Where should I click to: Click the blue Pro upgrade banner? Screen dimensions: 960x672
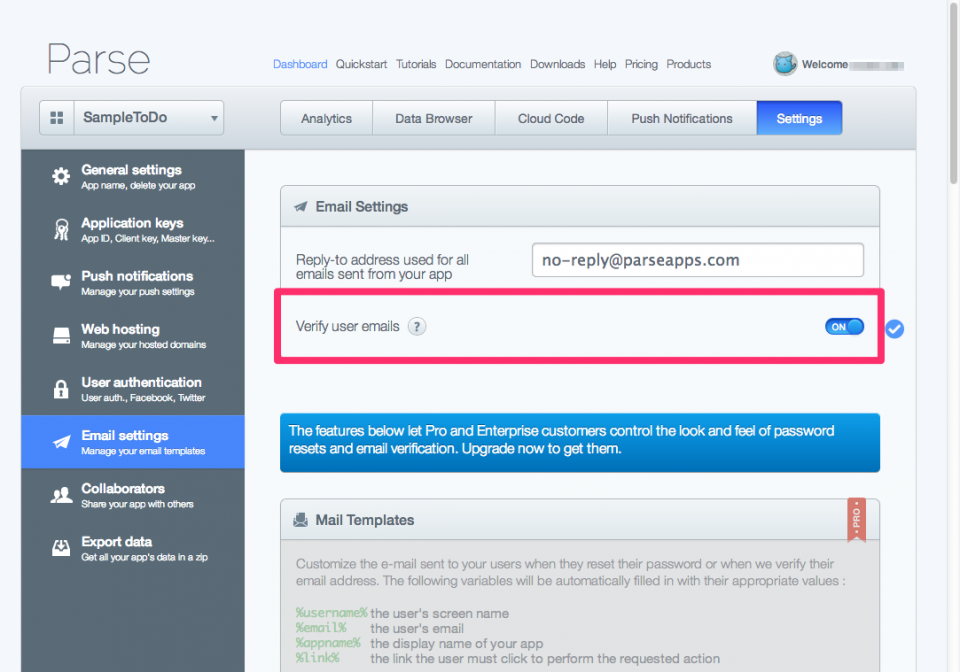580,441
